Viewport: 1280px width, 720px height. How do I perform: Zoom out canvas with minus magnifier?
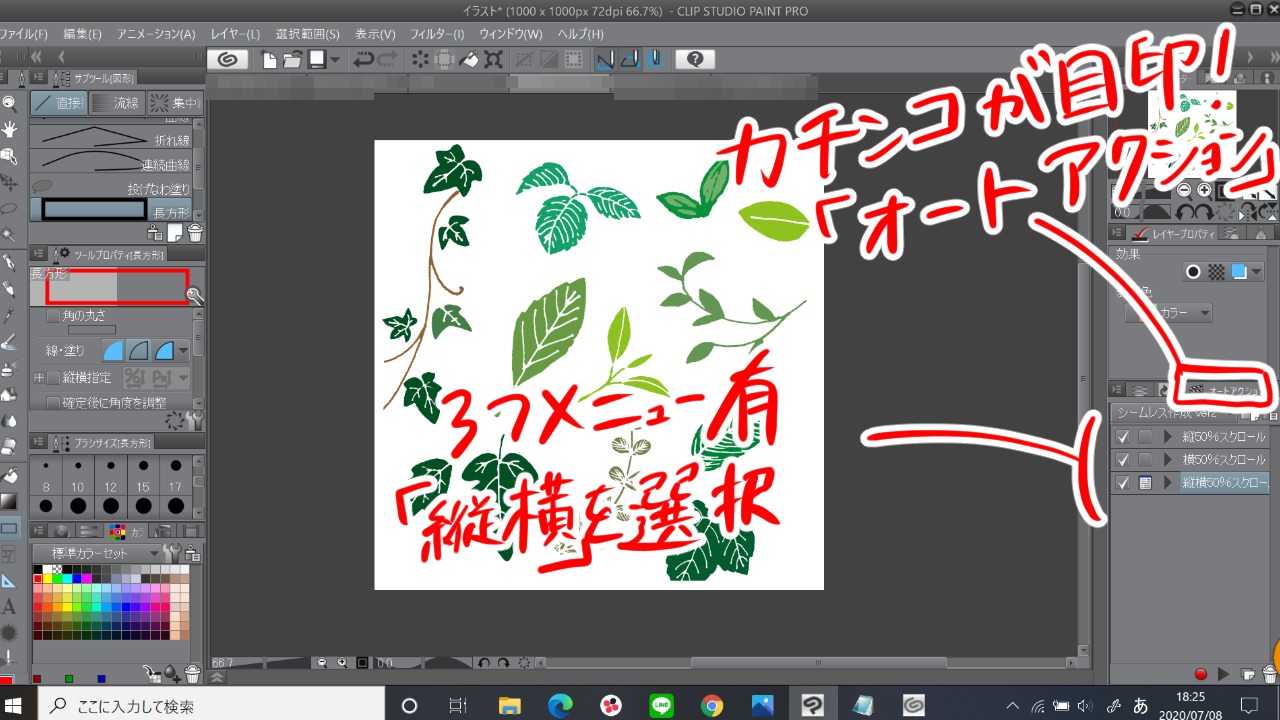click(x=323, y=663)
